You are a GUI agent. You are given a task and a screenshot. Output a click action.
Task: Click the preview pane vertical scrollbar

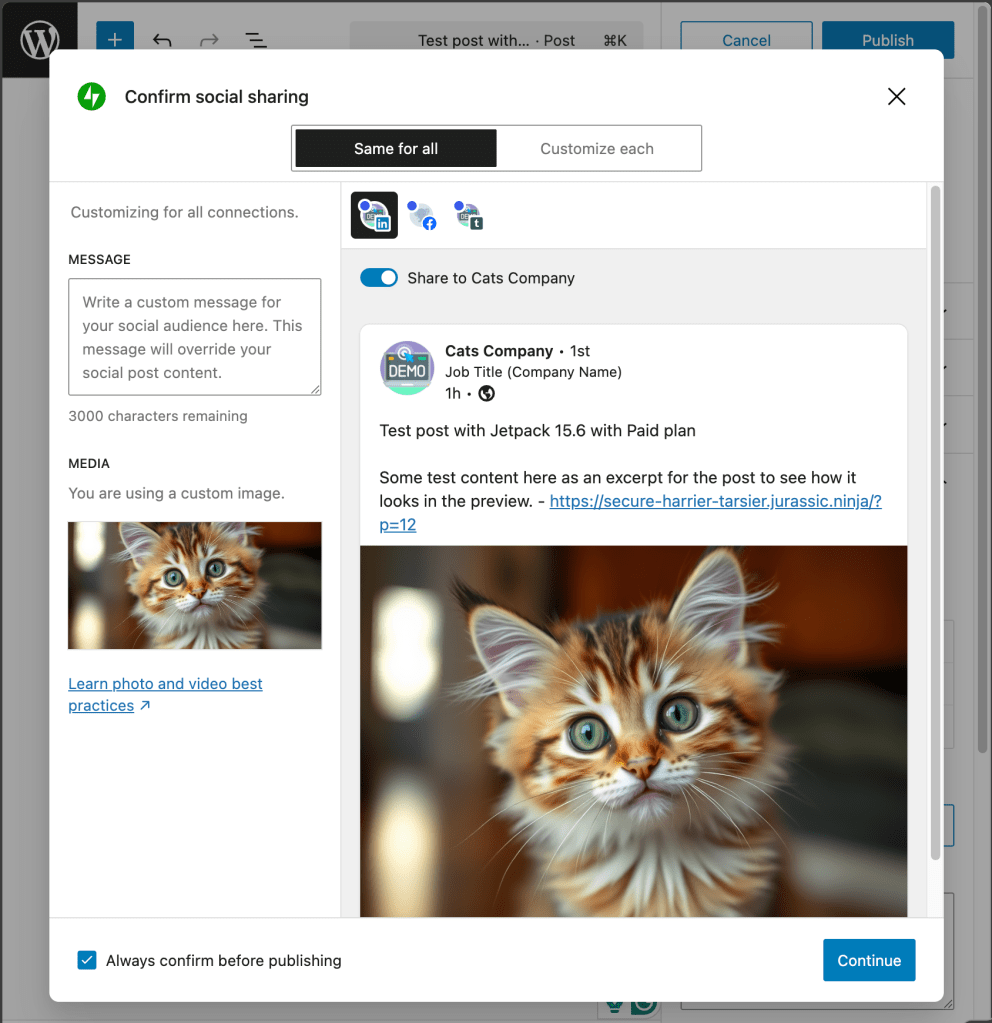click(935, 520)
